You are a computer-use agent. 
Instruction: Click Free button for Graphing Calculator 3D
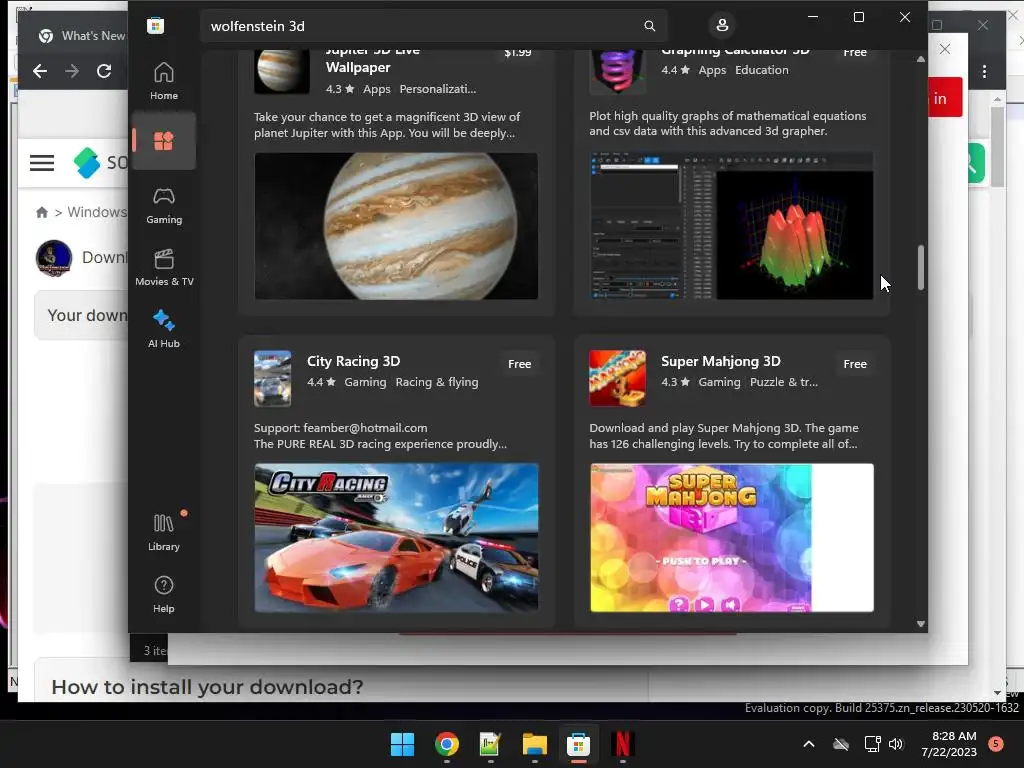tap(854, 52)
